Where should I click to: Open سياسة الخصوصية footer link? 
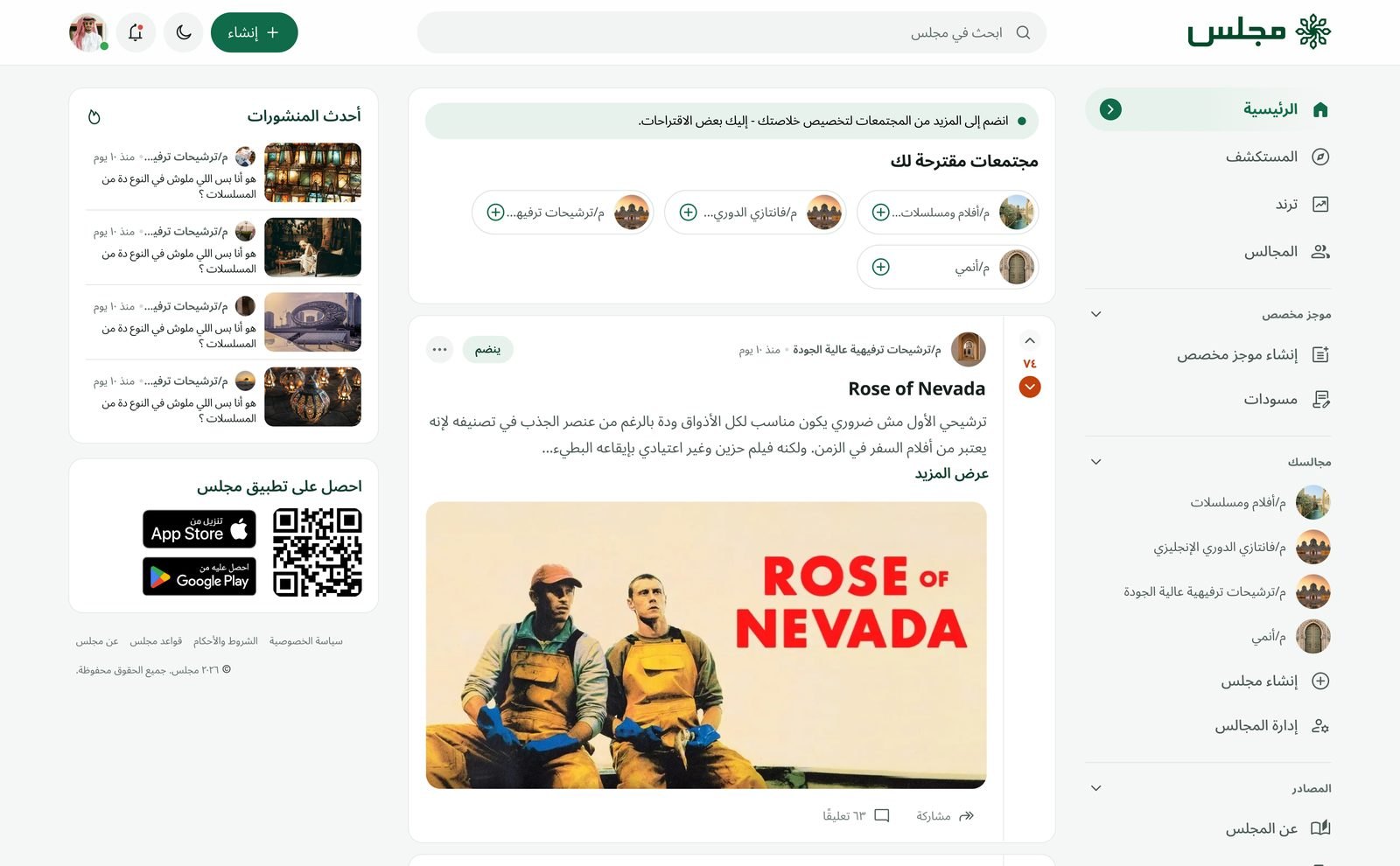[x=305, y=641]
